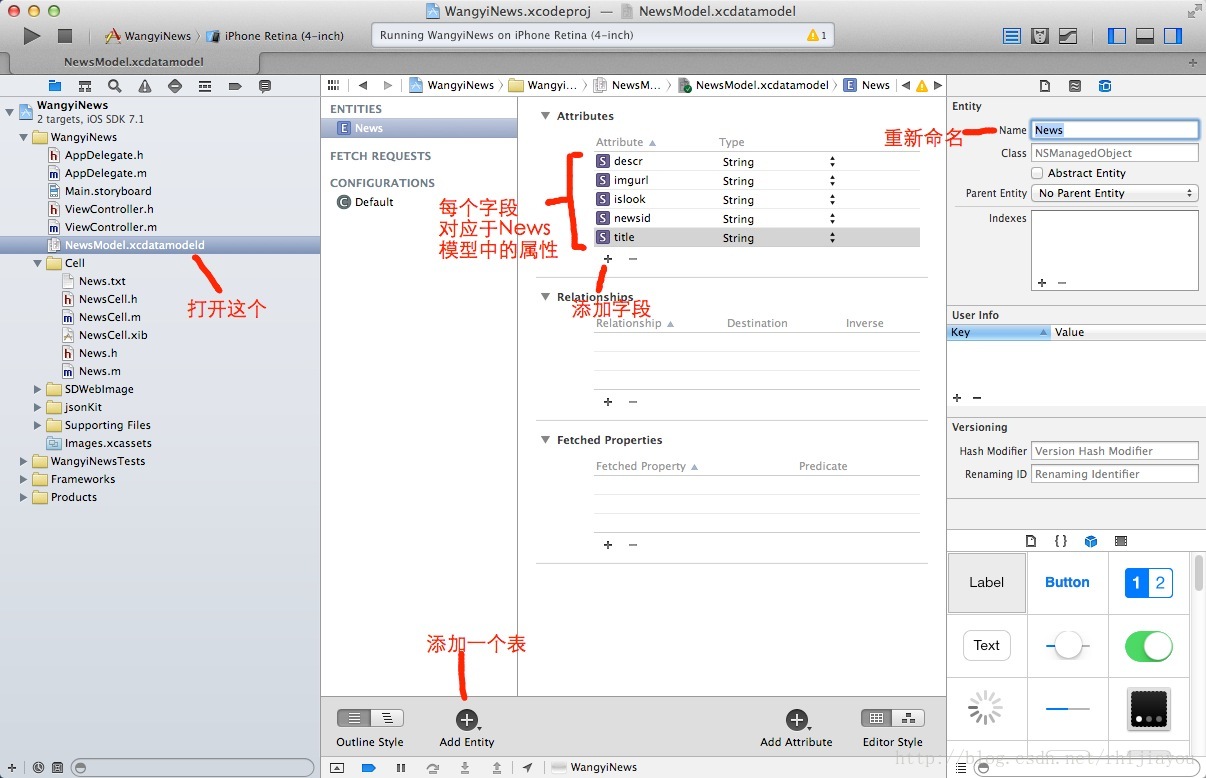Click WangyiNews in jump bar breadcrumb

(x=452, y=85)
